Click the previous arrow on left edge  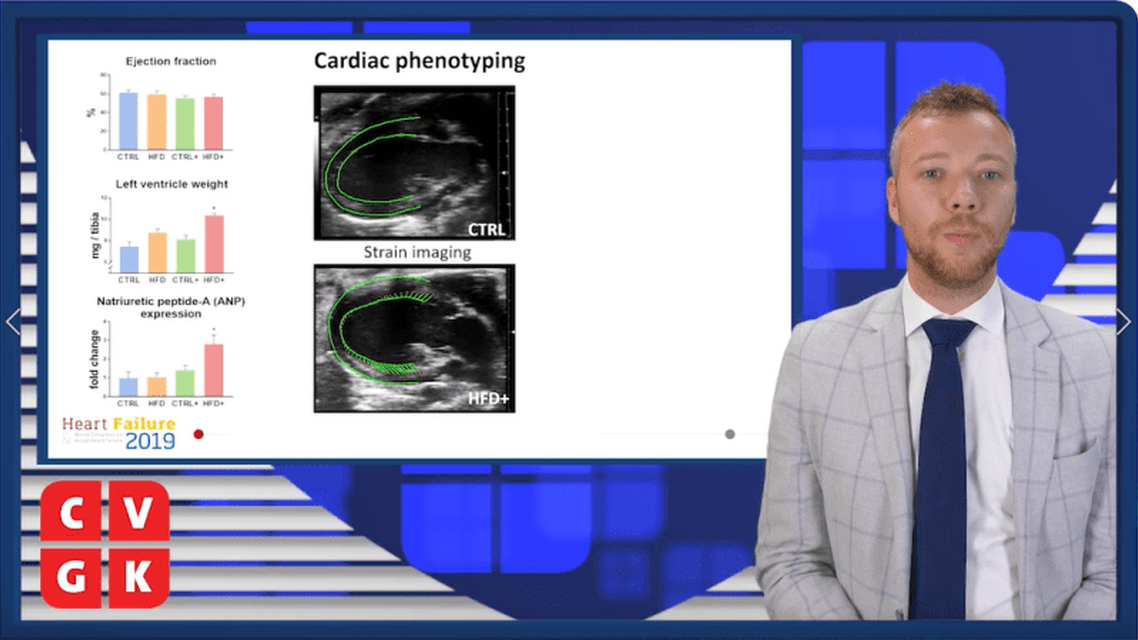tap(13, 322)
